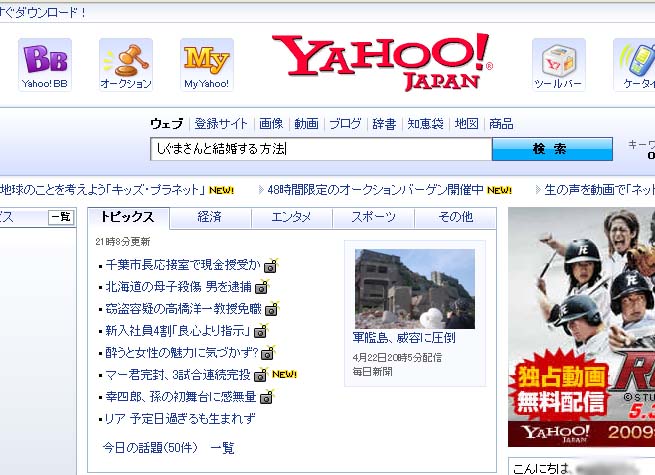655x475 pixels.
Task: Select the 商品 search tab
Action: click(501, 124)
